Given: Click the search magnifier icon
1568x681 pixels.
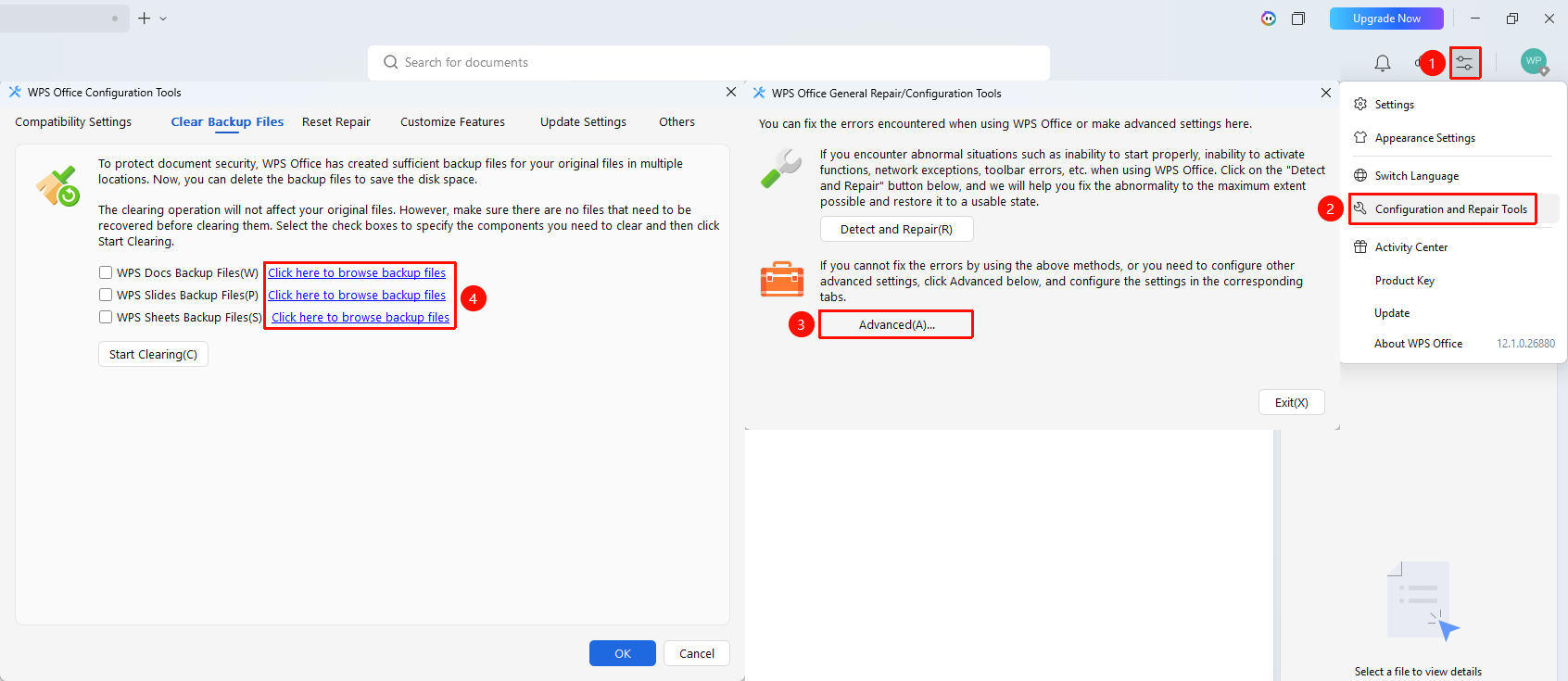Looking at the screenshot, I should [391, 62].
